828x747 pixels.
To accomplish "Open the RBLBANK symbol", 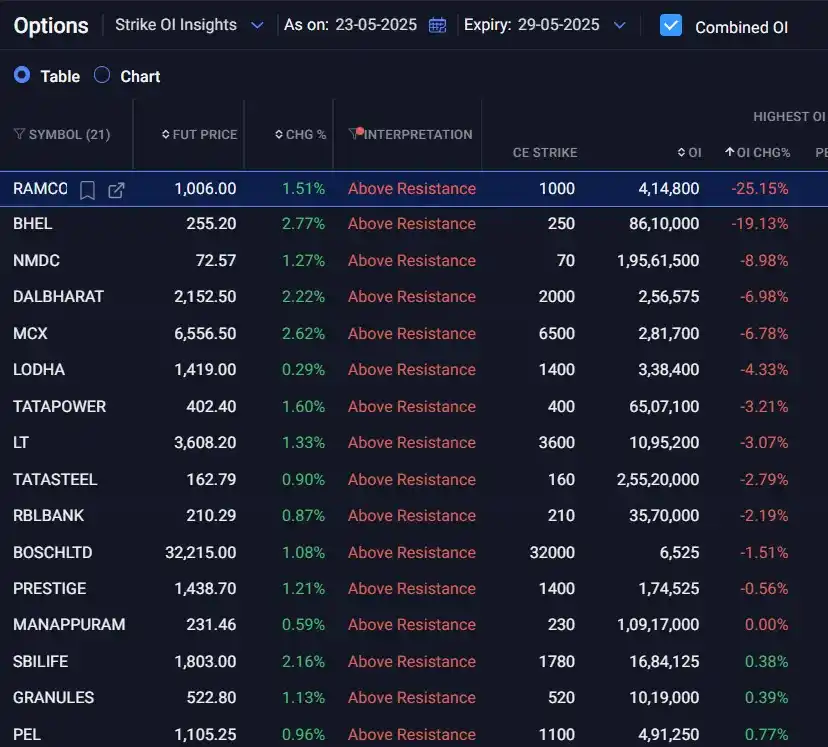I will tap(49, 515).
